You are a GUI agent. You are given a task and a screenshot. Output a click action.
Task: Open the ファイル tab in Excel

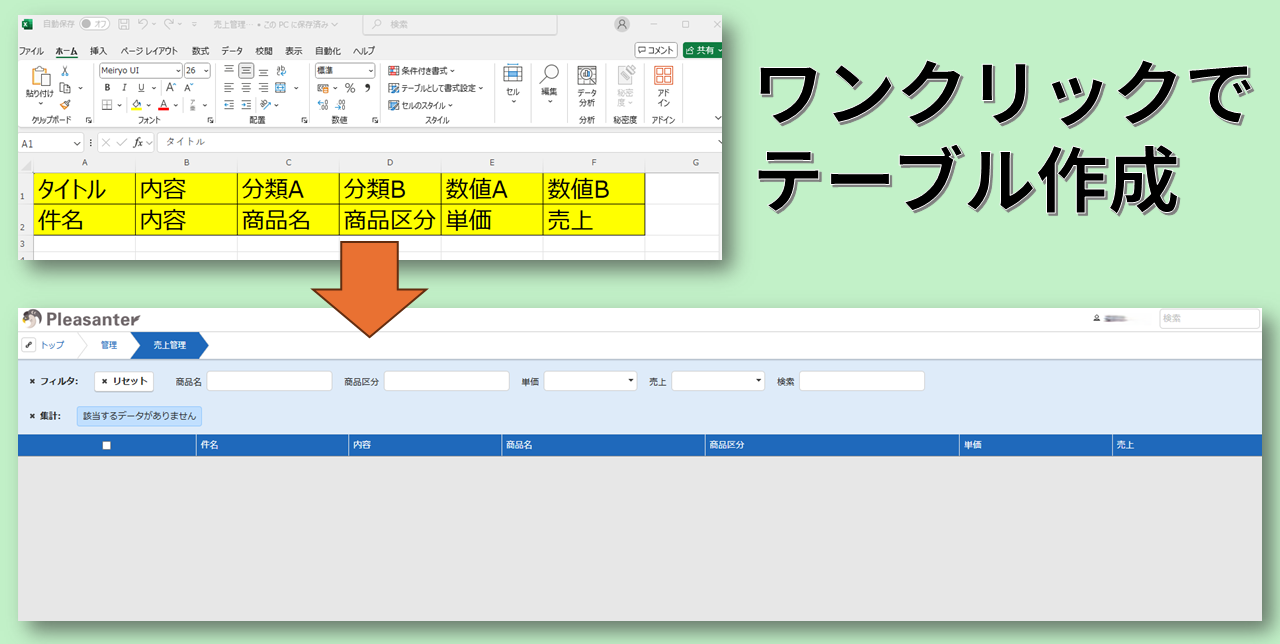[31, 51]
